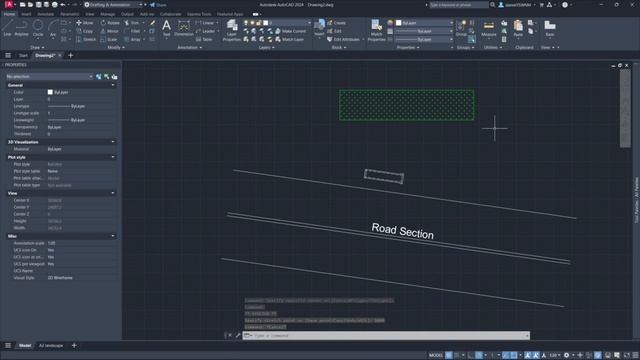Image resolution: width=640 pixels, height=360 pixels.
Task: Toggle annotation visibility in status bar
Action: point(528,355)
